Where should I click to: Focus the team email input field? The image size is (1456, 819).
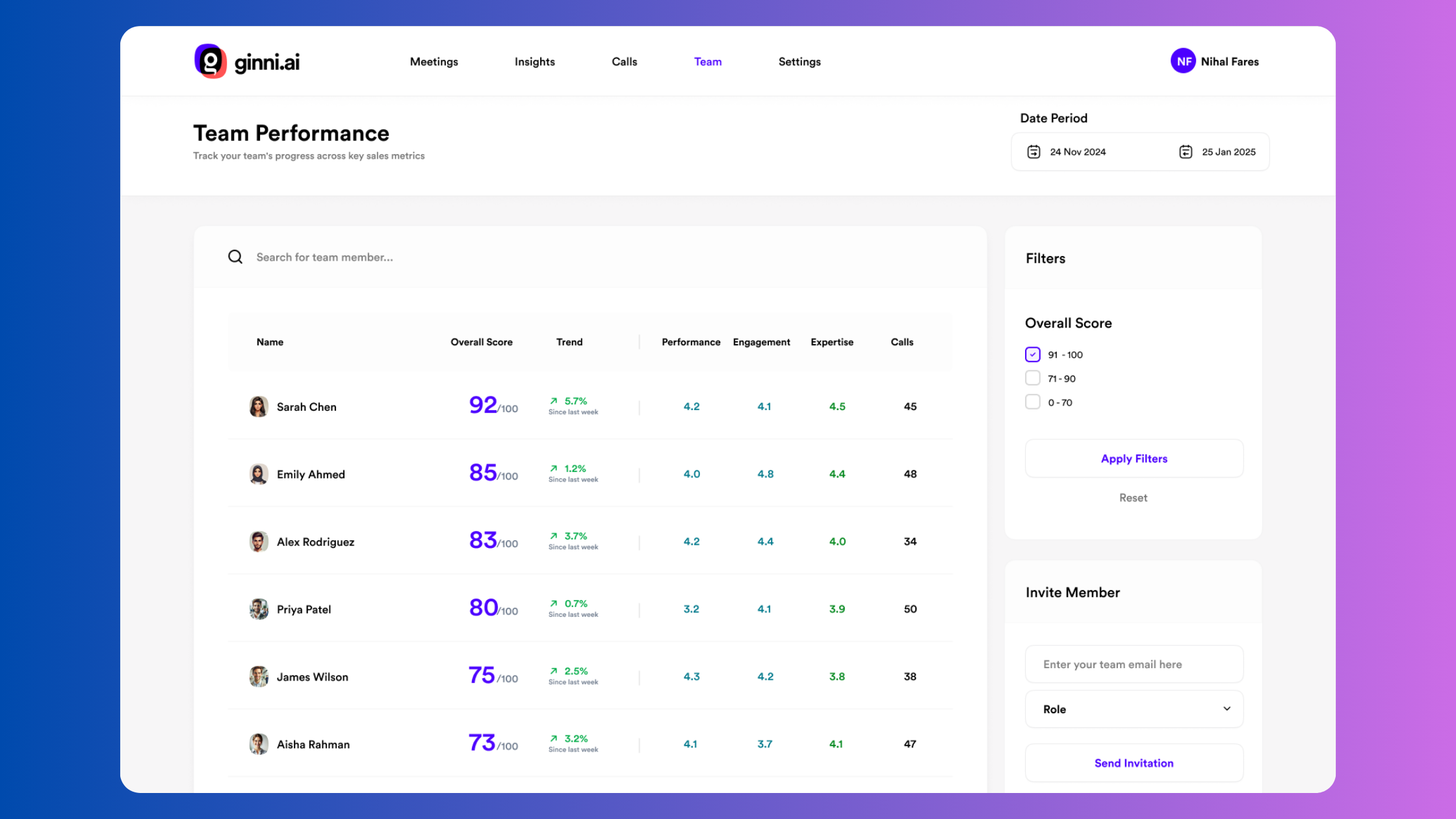point(1134,664)
